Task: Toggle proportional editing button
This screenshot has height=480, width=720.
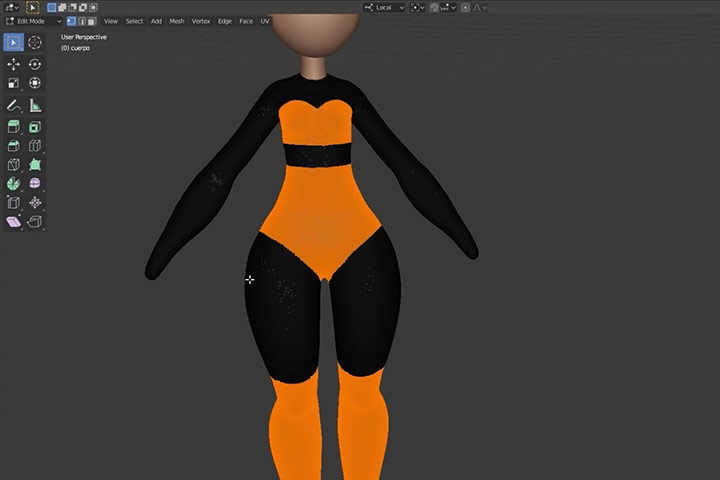Action: click(465, 7)
